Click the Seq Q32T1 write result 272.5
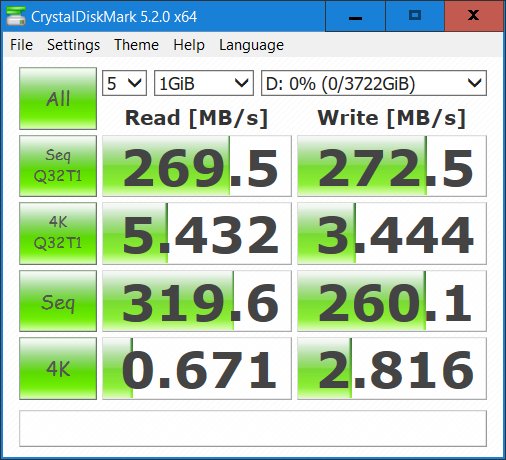The width and height of the screenshot is (506, 460). point(392,166)
